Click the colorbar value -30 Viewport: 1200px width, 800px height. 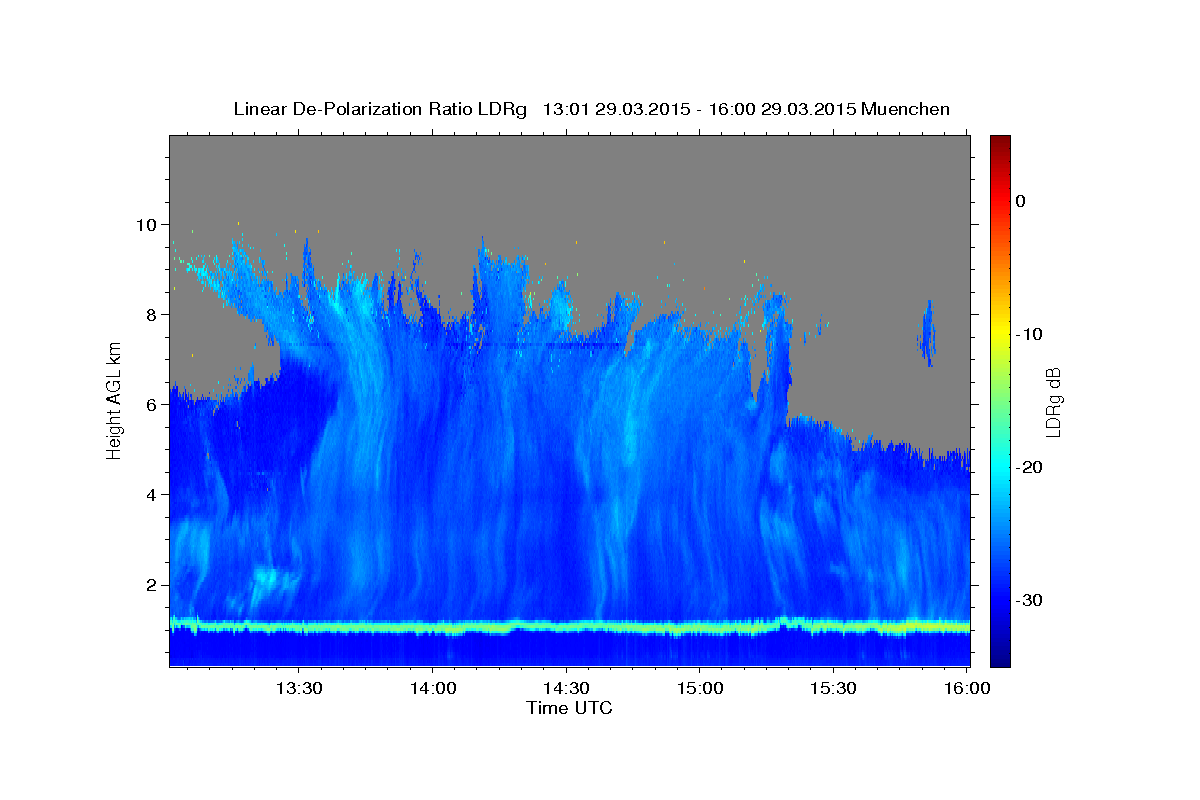pos(1030,600)
